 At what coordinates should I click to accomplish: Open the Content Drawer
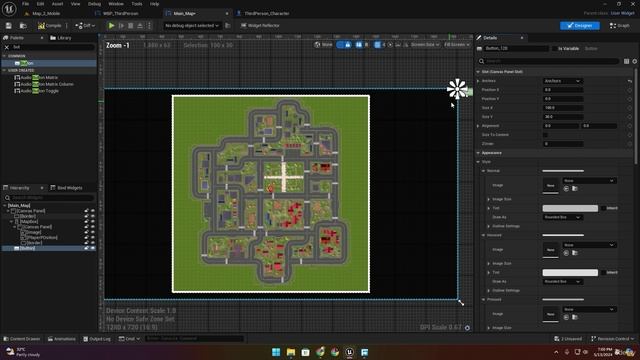coord(22,339)
